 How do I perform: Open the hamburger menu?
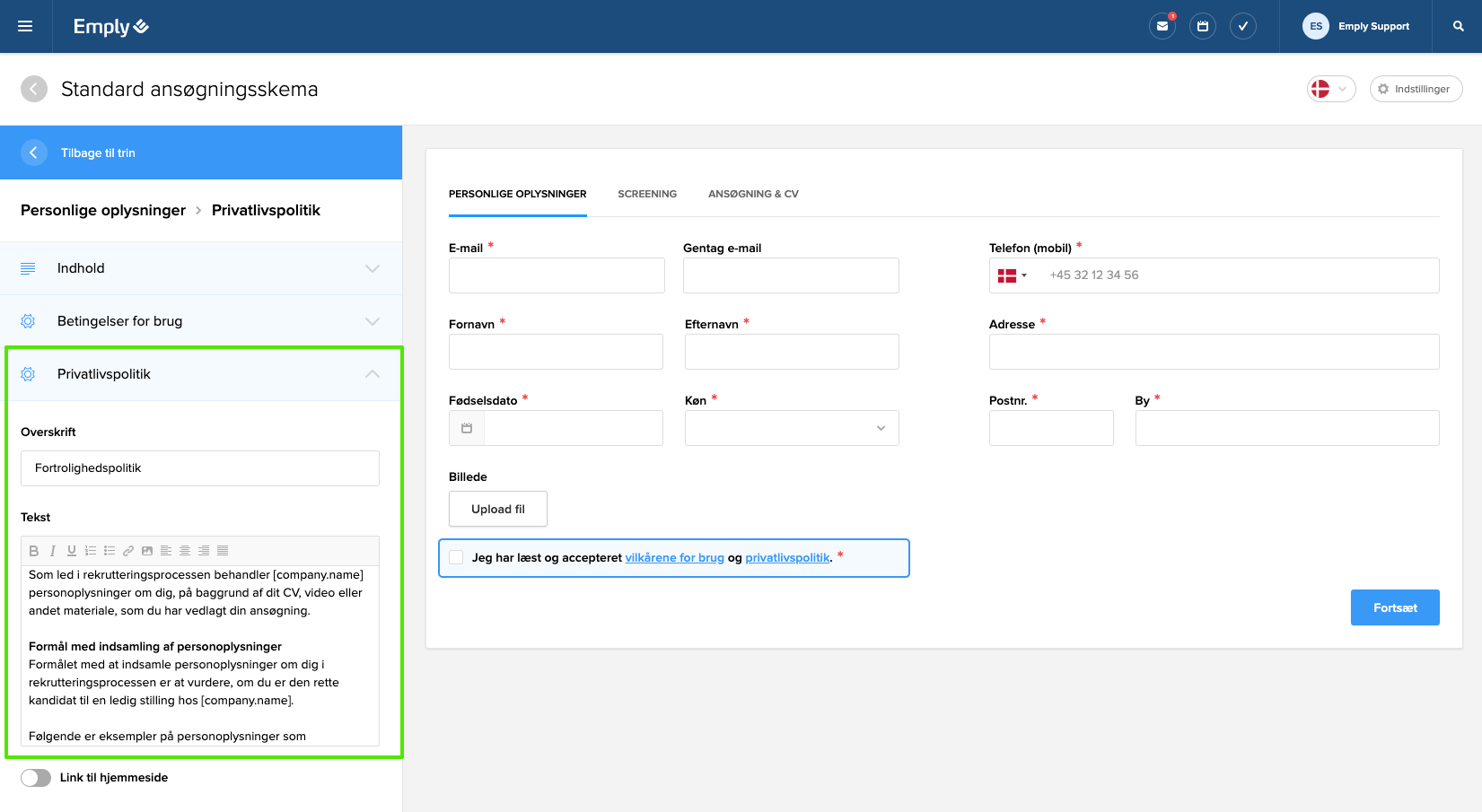coord(25,26)
